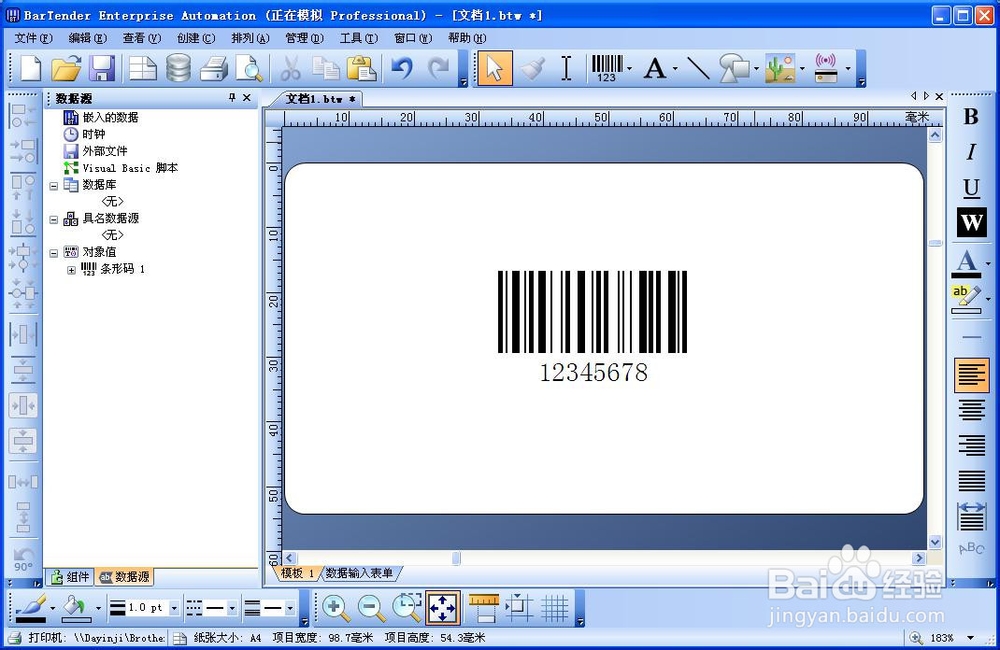The width and height of the screenshot is (1000, 650).
Task: Rotate object 90 degrees icon
Action: (x=23, y=559)
